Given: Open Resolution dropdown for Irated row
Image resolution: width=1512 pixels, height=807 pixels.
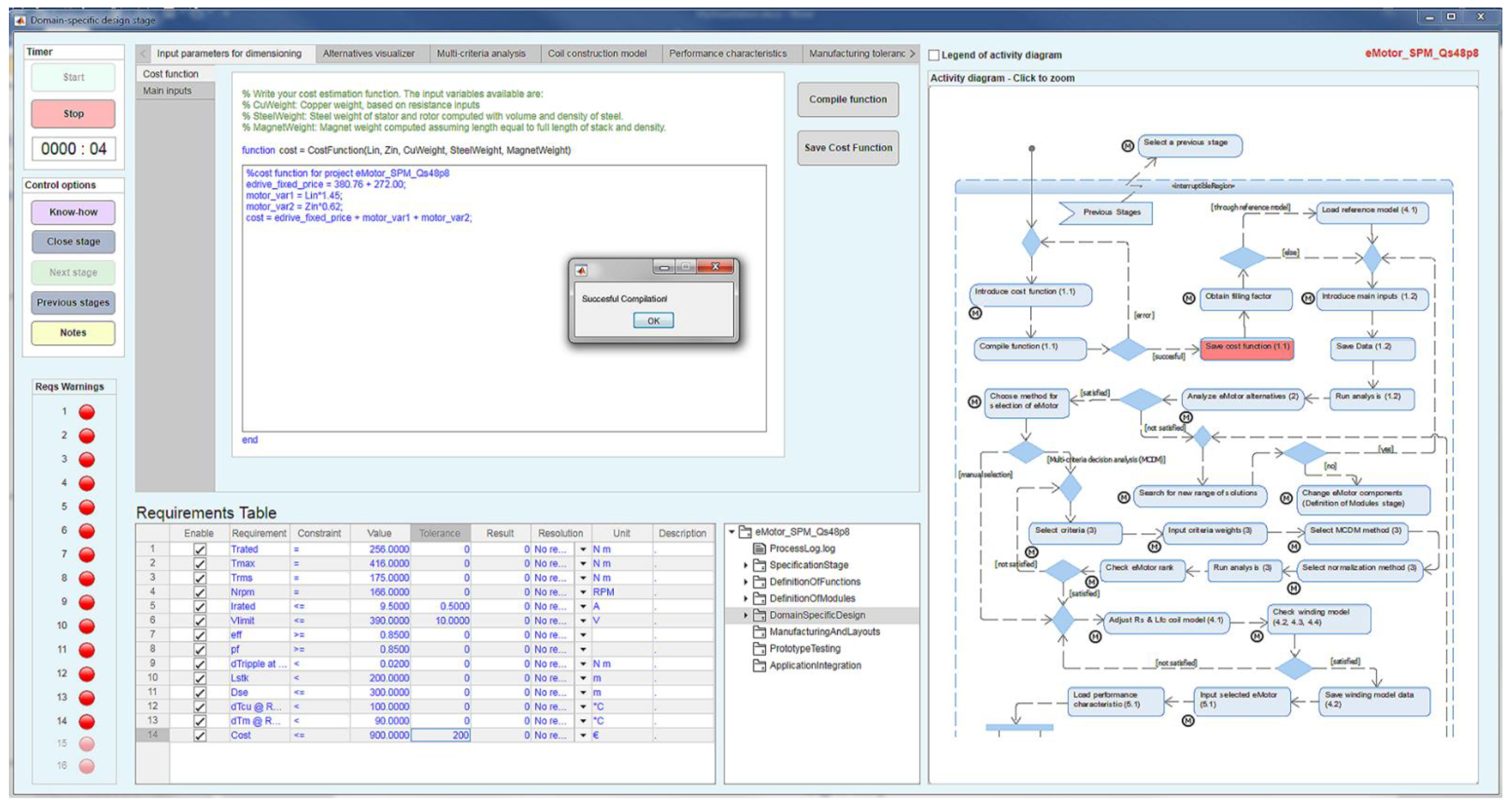Looking at the screenshot, I should coord(583,606).
